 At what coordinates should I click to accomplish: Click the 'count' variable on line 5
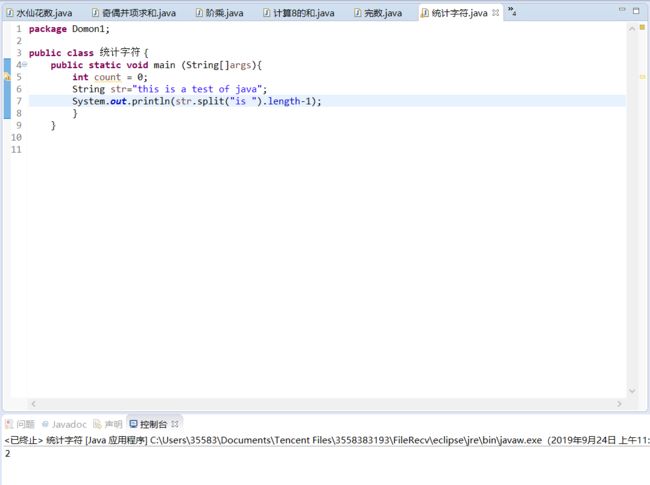107,77
